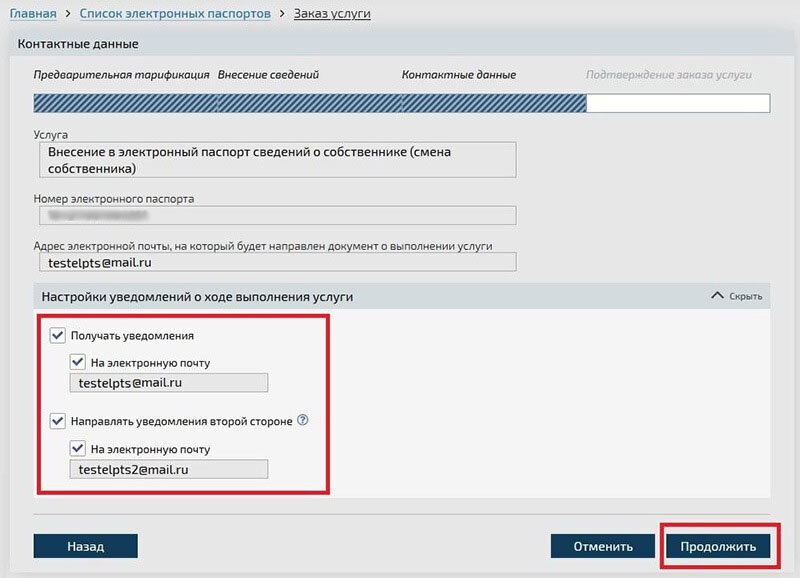The image size is (800, 578).
Task: Click the Номер электронного паспорта field
Action: click(278, 215)
